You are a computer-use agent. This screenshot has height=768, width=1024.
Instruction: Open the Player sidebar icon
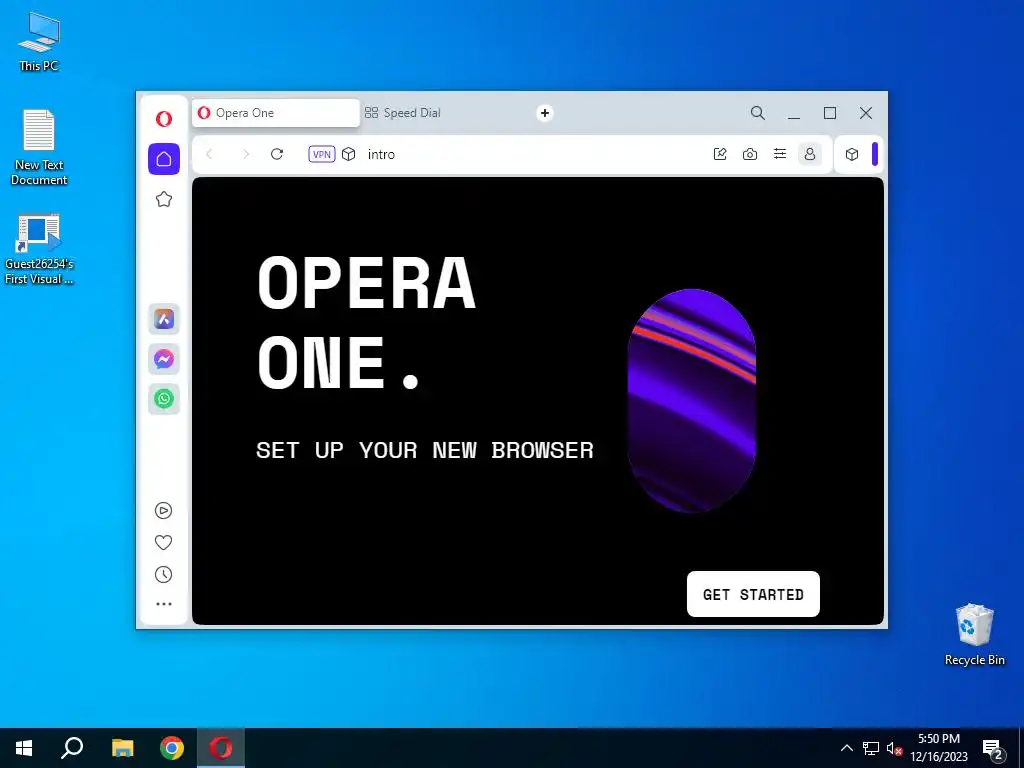[163, 511]
